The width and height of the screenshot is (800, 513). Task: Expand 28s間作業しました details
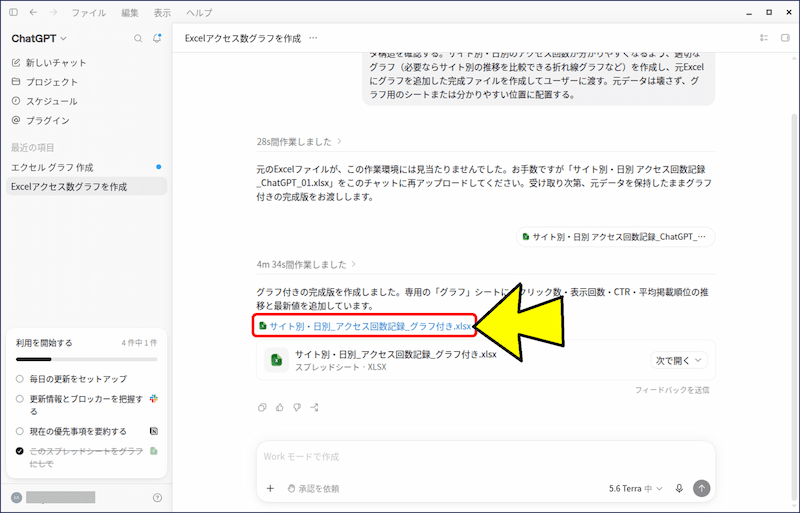[299, 141]
